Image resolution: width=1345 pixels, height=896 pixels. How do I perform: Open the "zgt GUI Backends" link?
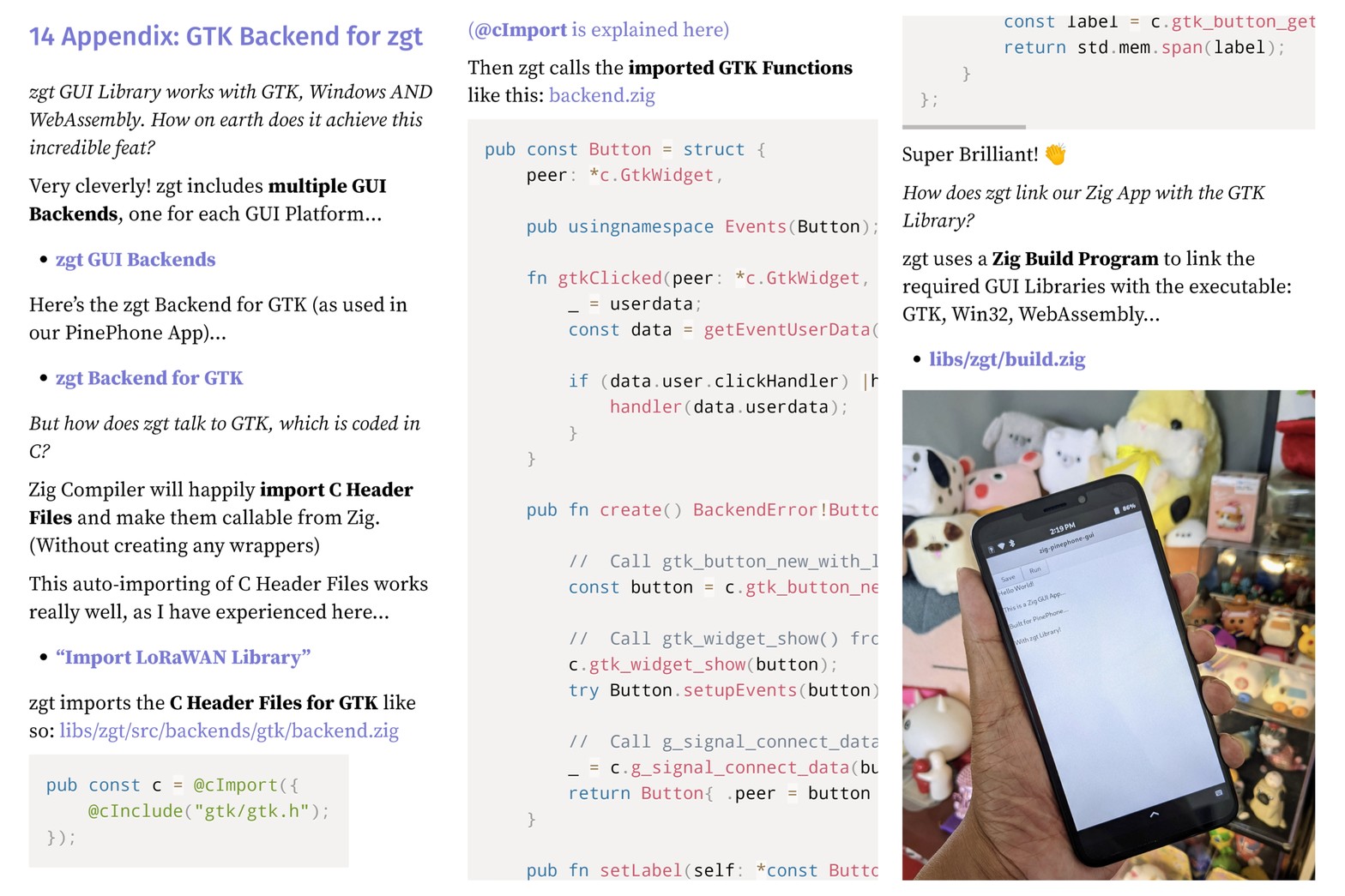click(135, 260)
